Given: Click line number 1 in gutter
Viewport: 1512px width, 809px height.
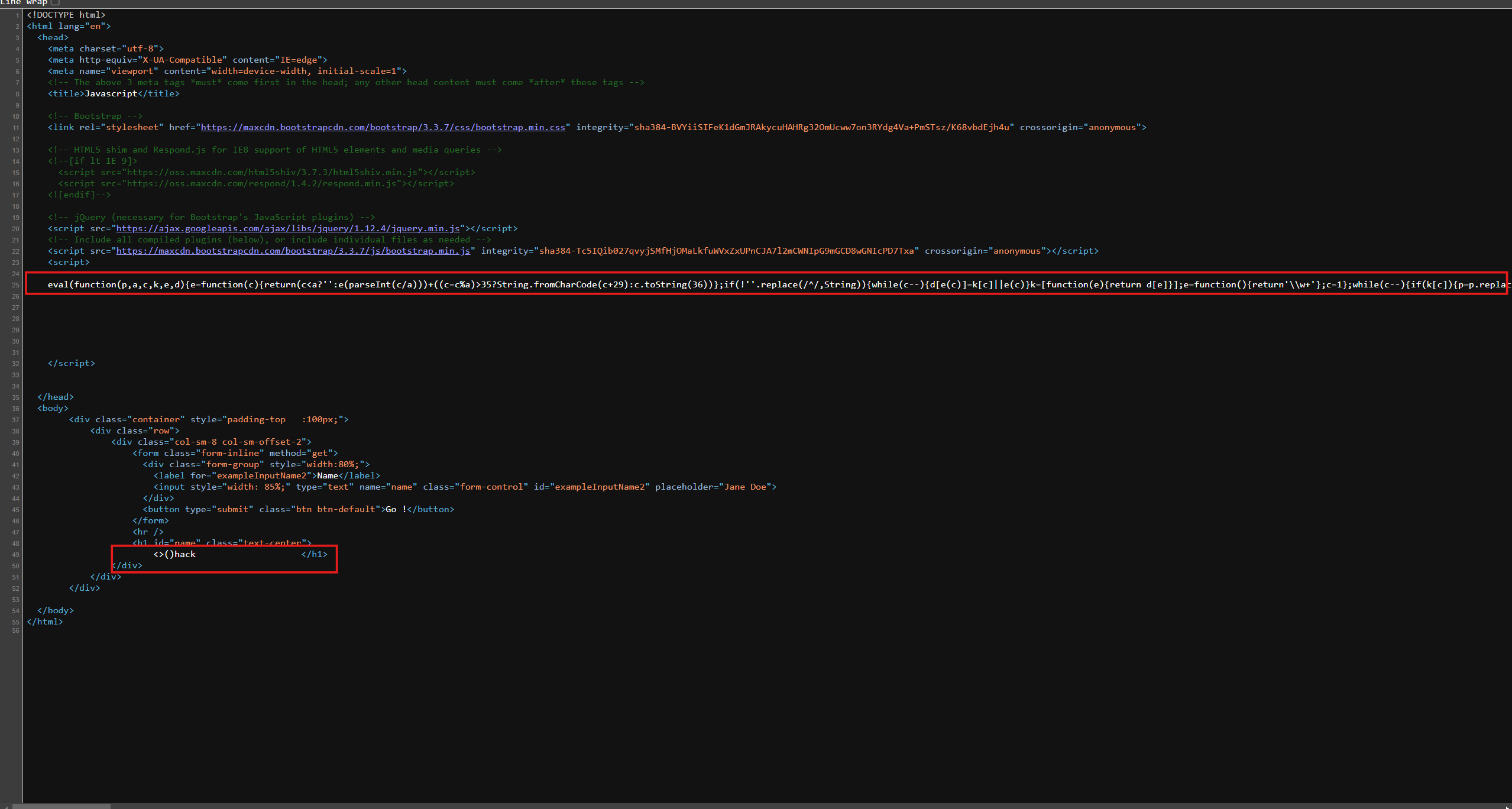Looking at the screenshot, I should [x=17, y=15].
